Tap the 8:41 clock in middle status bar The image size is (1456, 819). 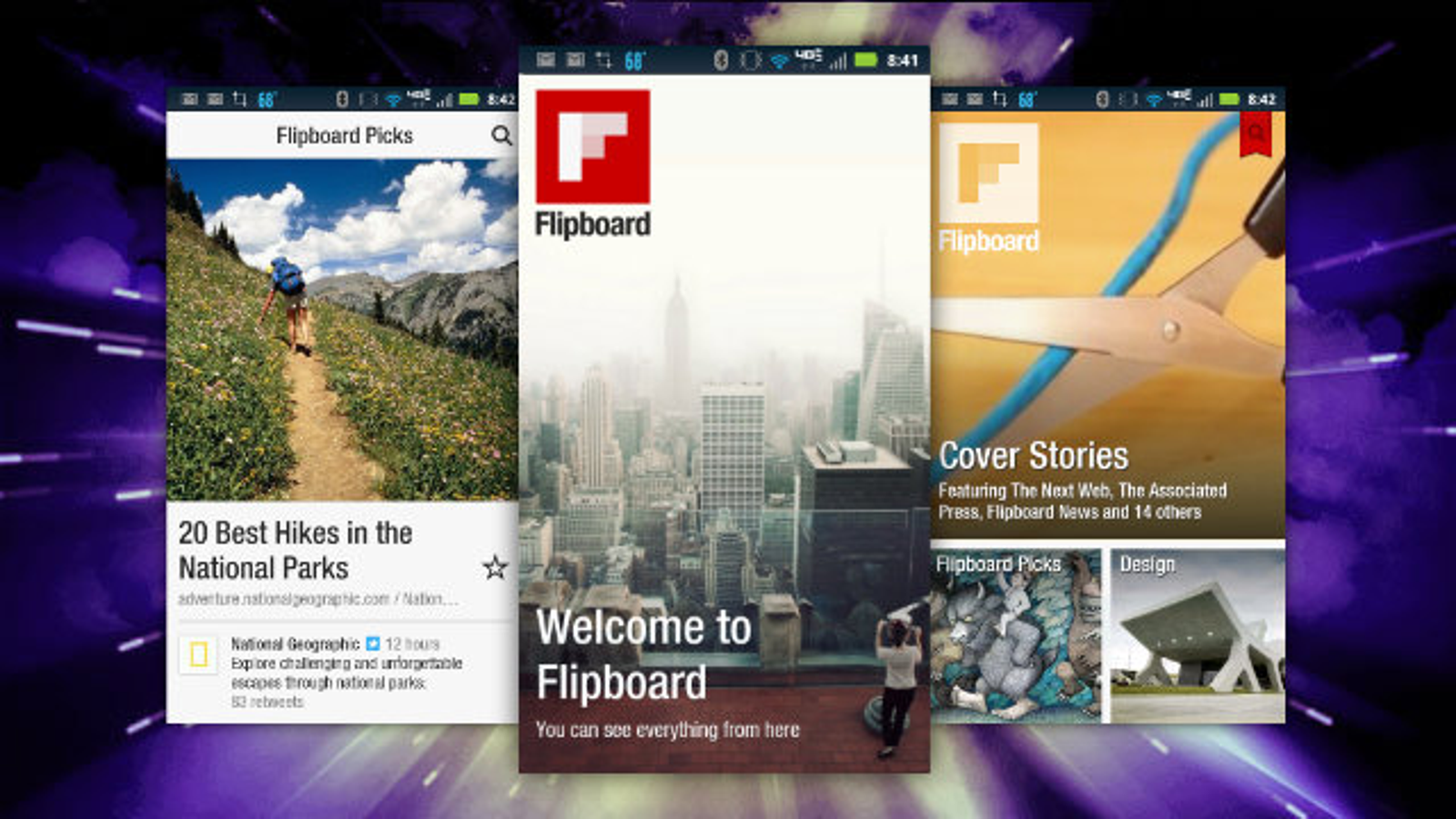click(903, 61)
